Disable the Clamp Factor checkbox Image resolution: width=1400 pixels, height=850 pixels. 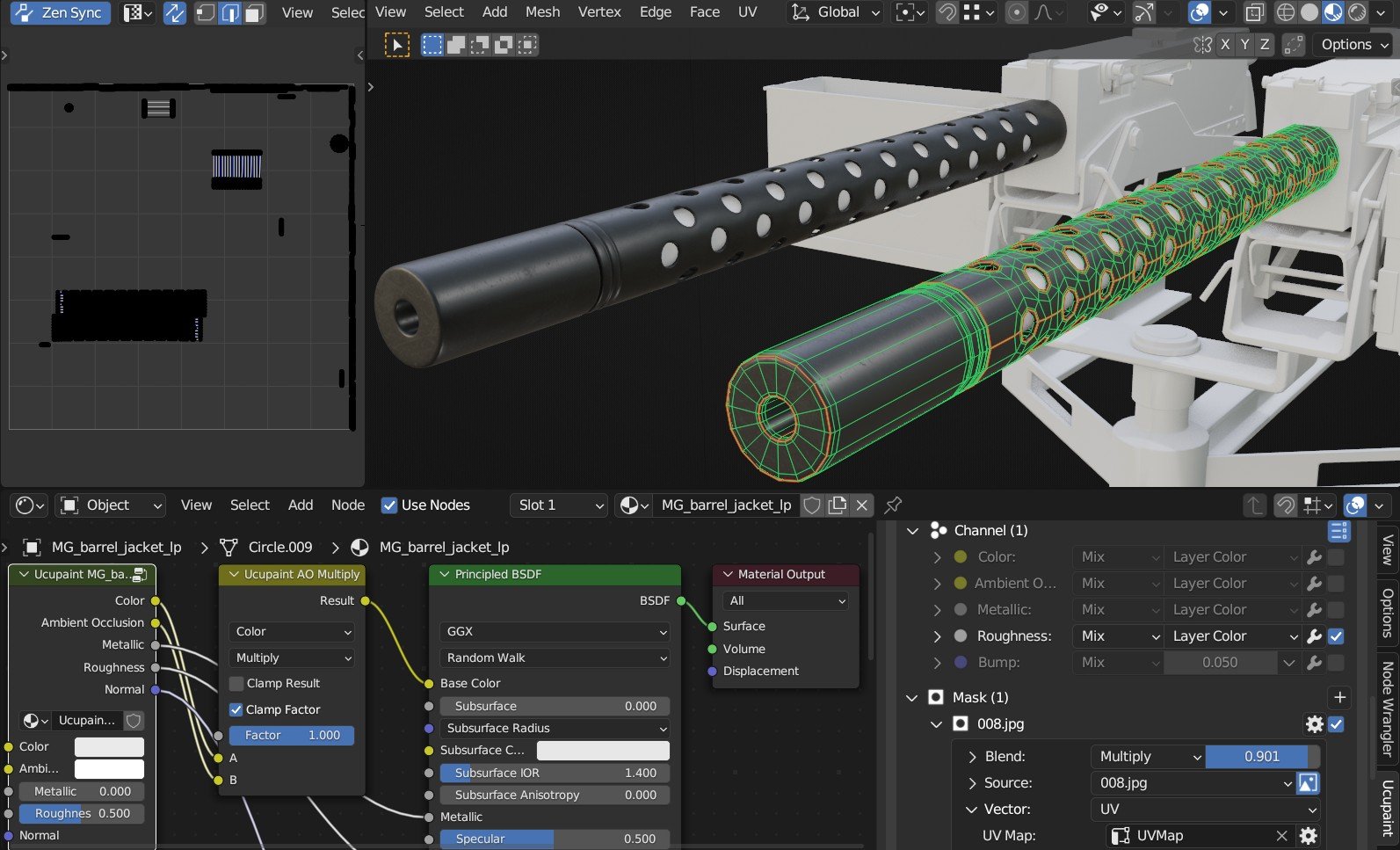pos(236,710)
